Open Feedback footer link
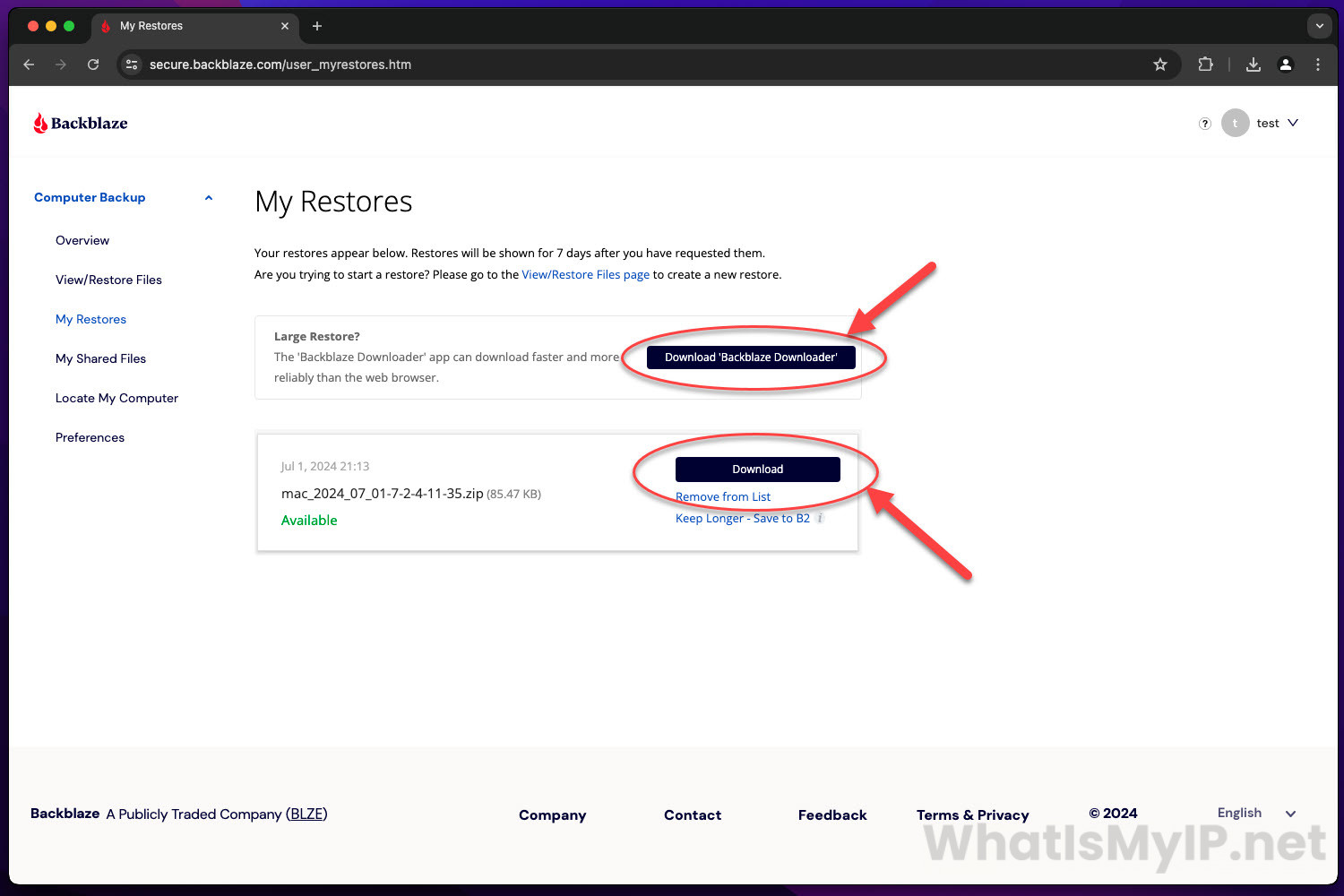The width and height of the screenshot is (1344, 896). pos(832,814)
